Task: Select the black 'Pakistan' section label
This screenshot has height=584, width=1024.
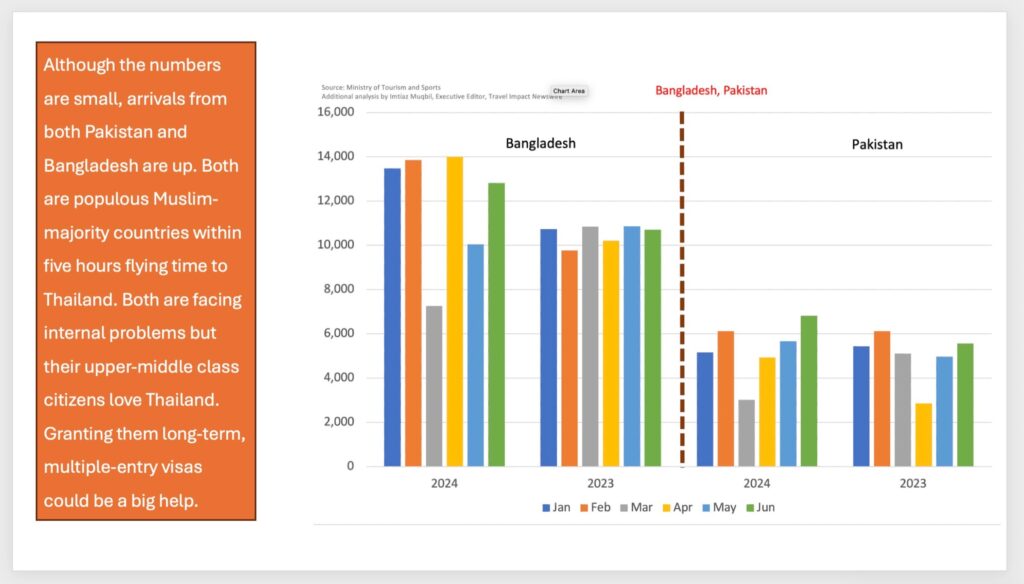Action: tap(877, 144)
